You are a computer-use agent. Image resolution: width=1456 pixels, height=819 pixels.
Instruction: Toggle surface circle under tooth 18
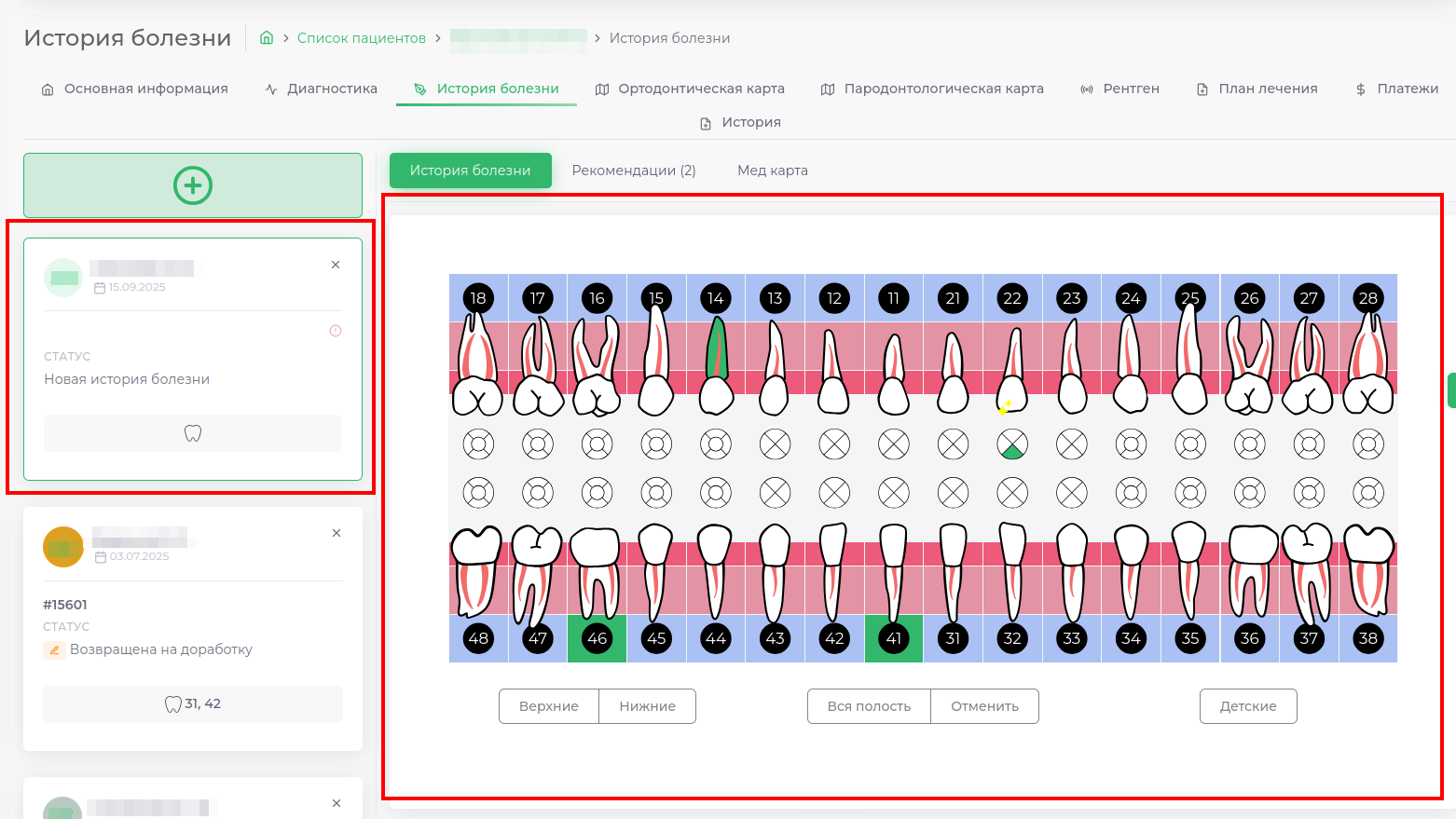478,444
